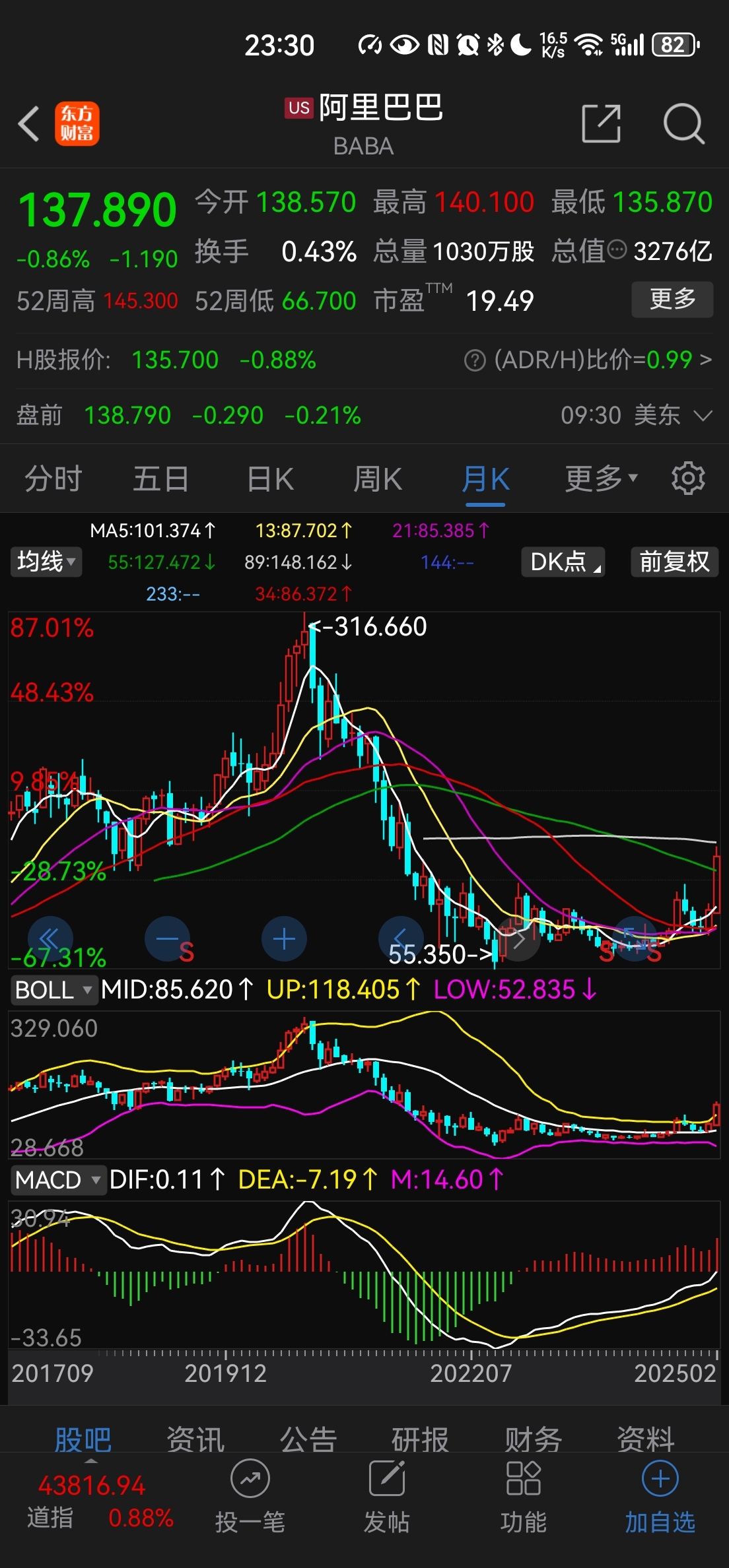Open the 东方财富 app logo

(77, 123)
